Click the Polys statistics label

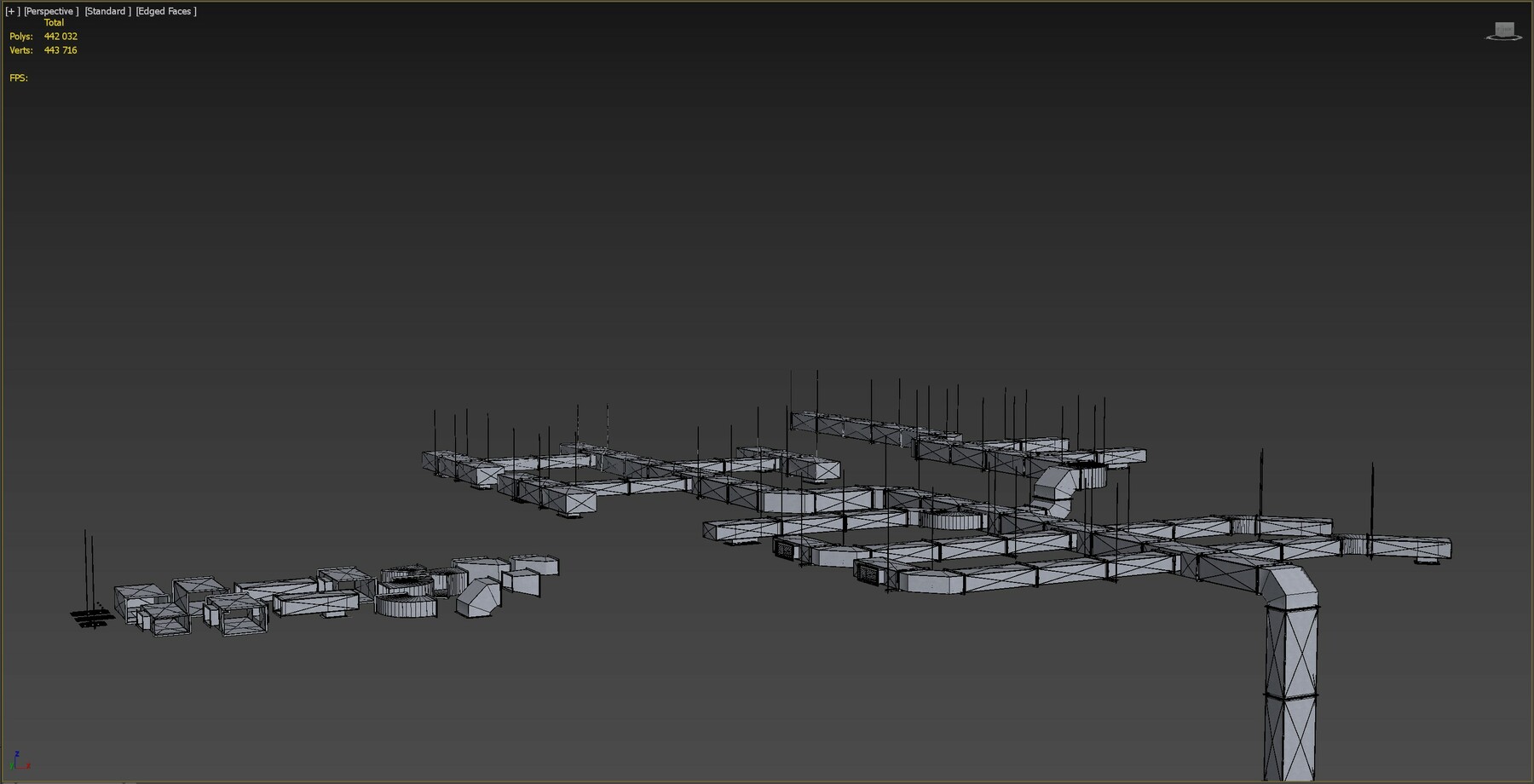[x=21, y=37]
